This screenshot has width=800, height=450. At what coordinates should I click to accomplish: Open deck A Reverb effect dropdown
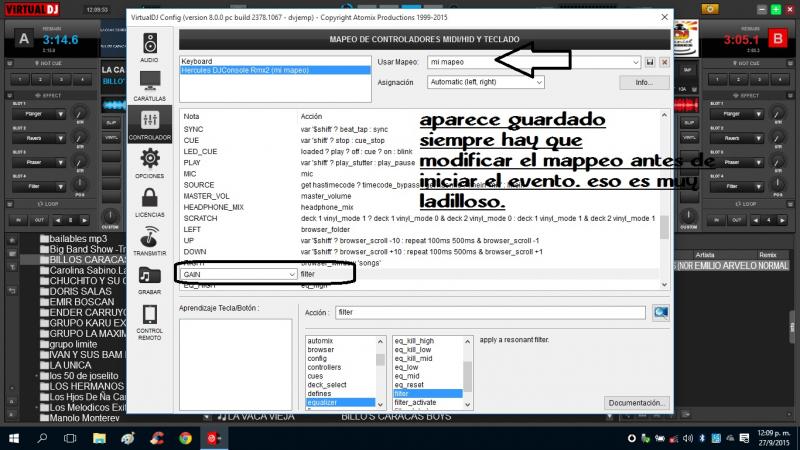[x=38, y=138]
